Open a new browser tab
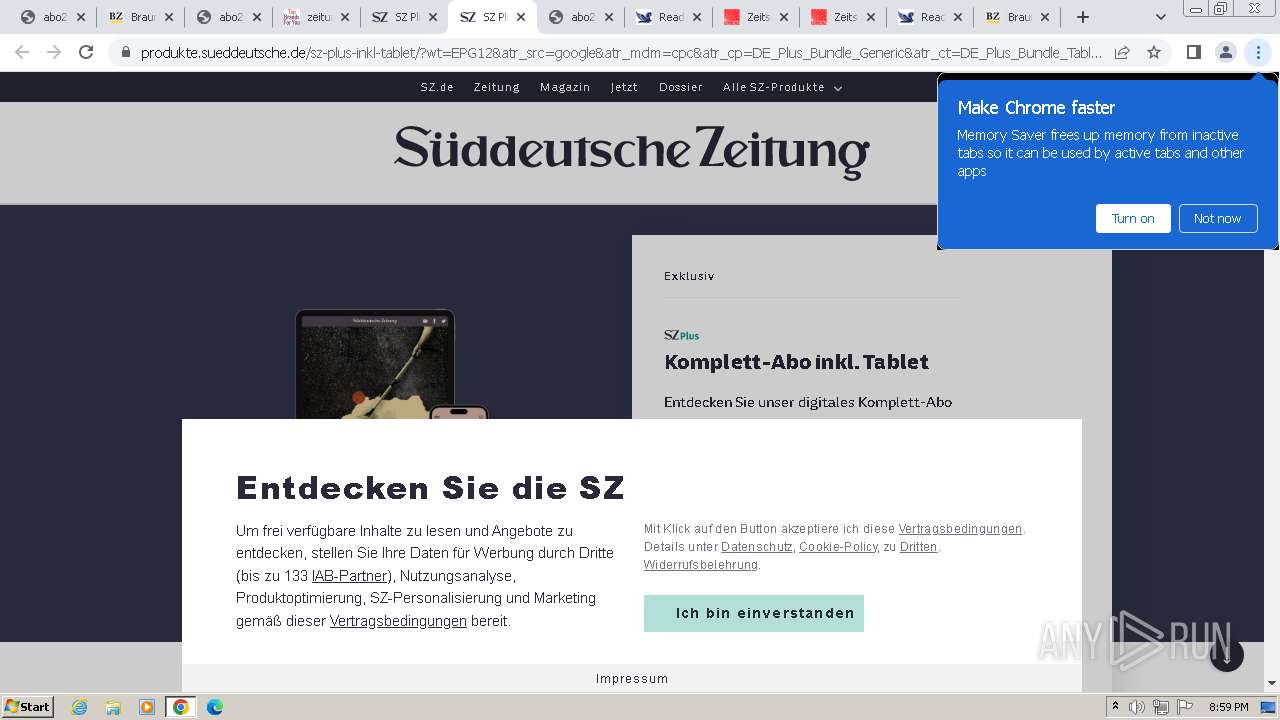Image resolution: width=1280 pixels, height=720 pixels. click(1083, 17)
